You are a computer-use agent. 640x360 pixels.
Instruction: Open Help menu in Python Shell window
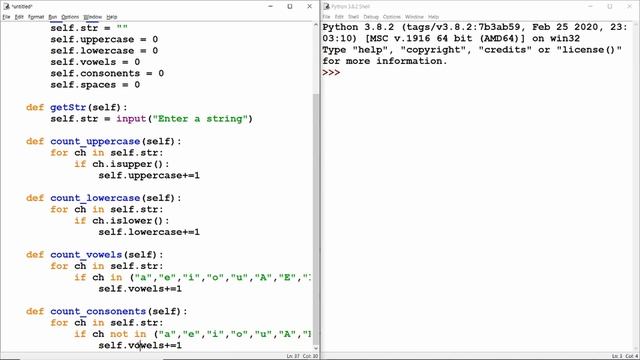[x=433, y=17]
